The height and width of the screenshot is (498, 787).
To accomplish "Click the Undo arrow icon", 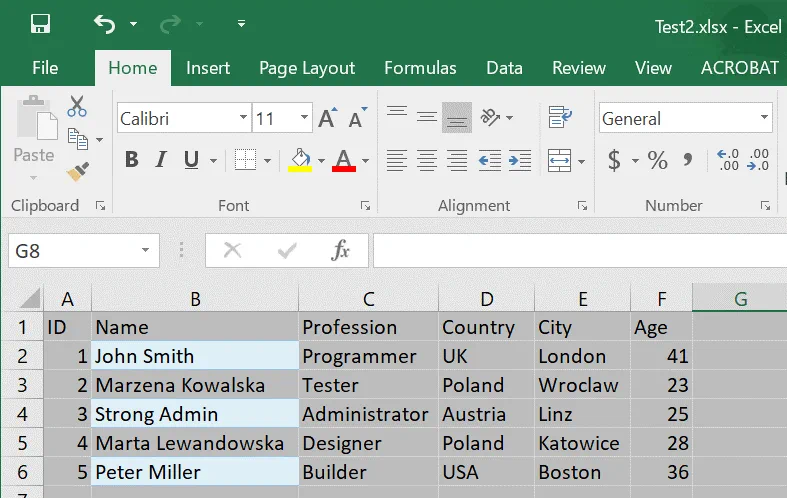I will (104, 24).
